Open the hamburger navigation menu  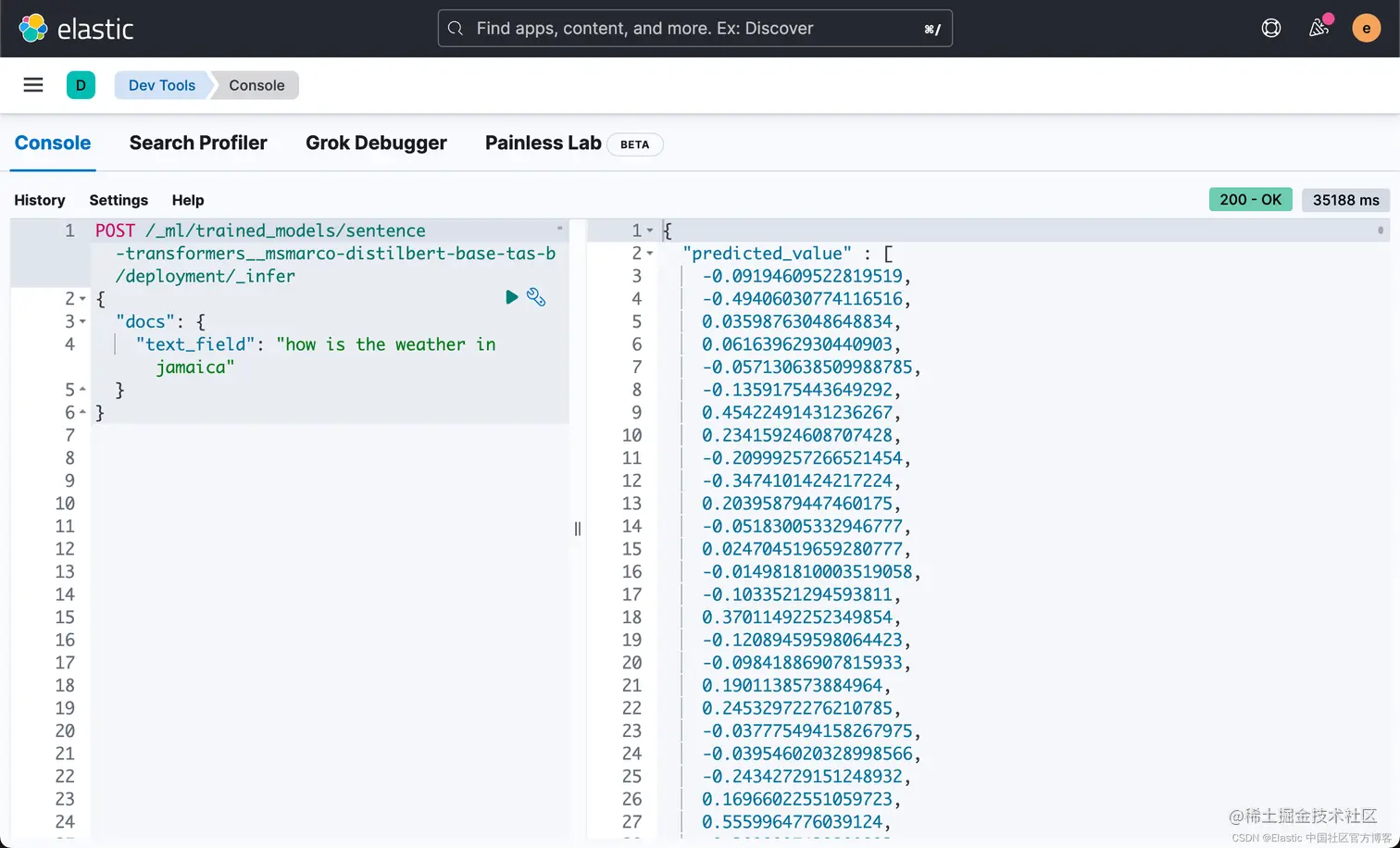tap(33, 85)
